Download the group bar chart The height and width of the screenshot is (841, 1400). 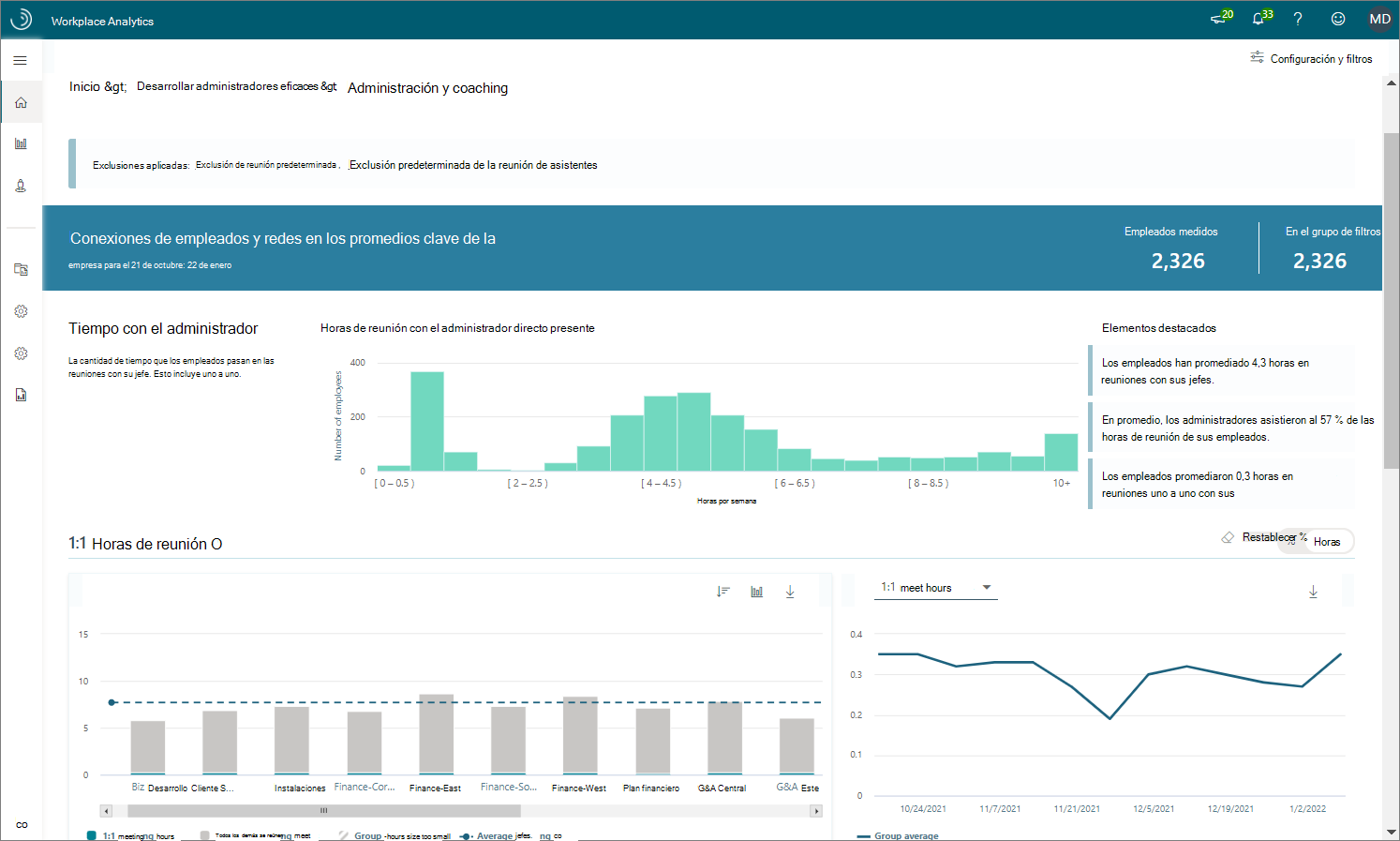(790, 592)
